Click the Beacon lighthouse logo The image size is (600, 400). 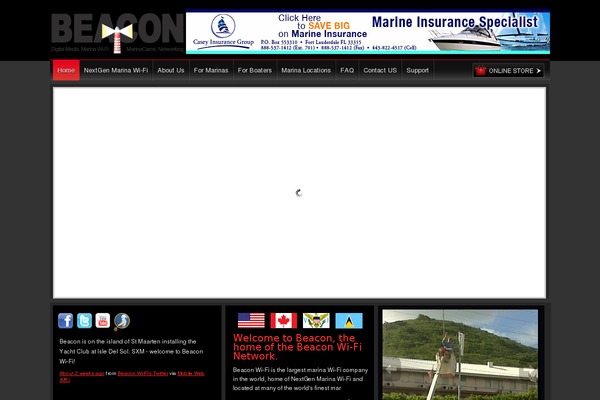point(117,33)
